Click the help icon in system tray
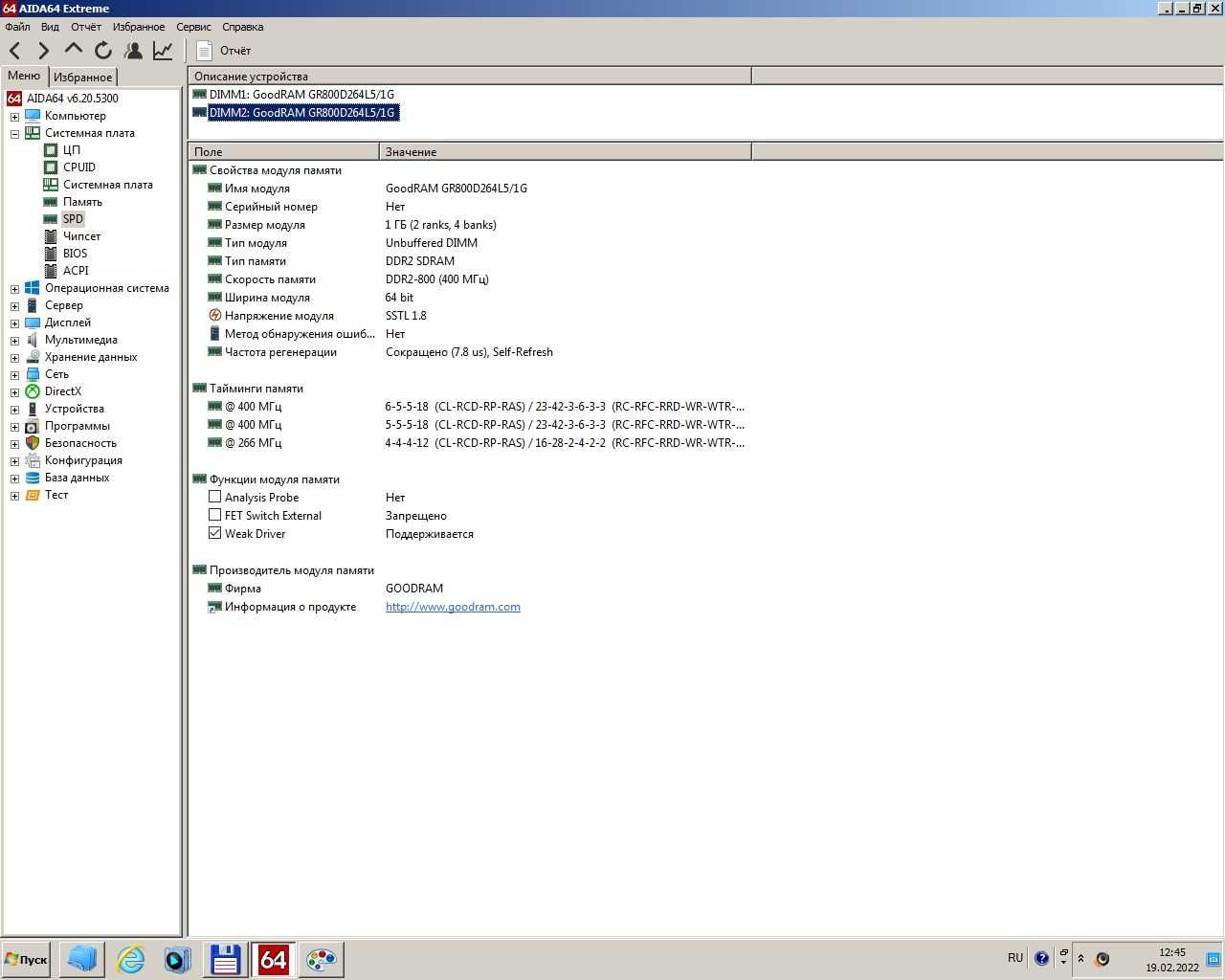 [x=1042, y=958]
